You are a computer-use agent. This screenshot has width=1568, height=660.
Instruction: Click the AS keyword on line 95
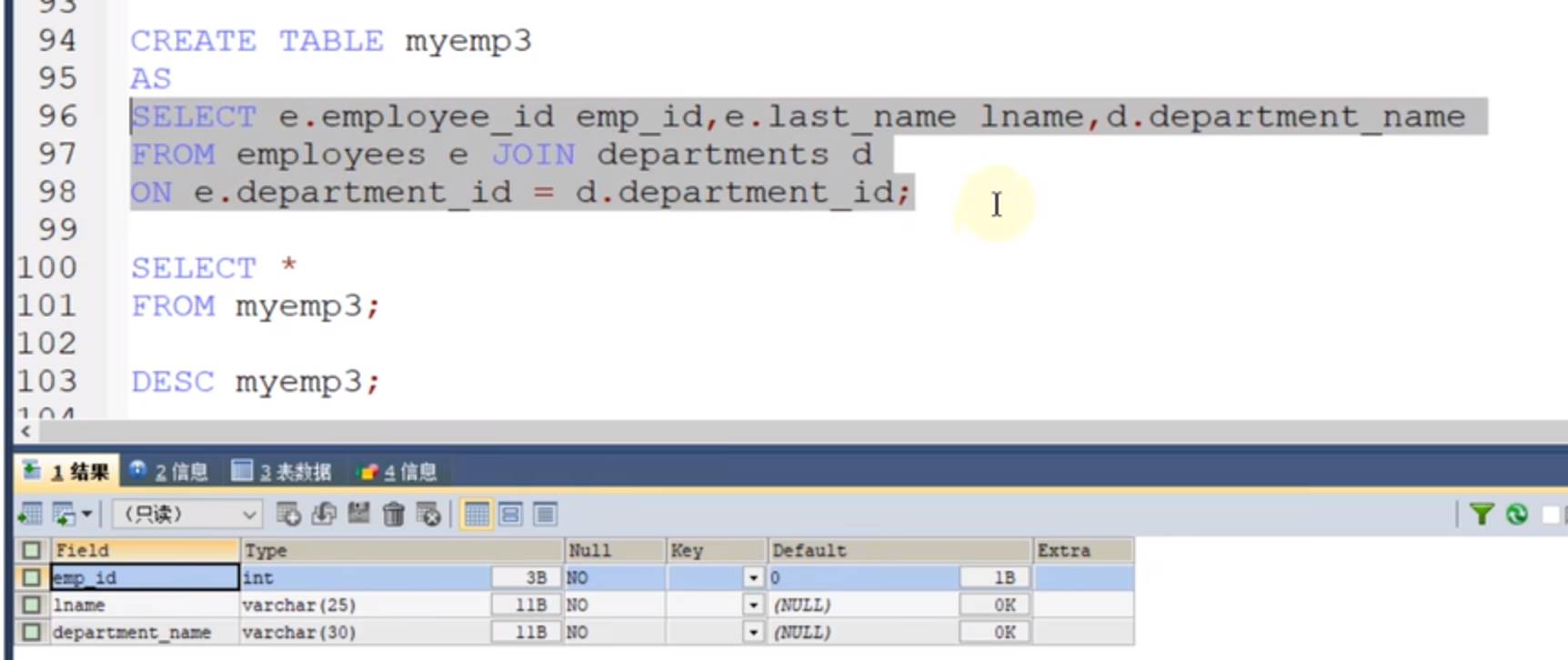point(150,79)
